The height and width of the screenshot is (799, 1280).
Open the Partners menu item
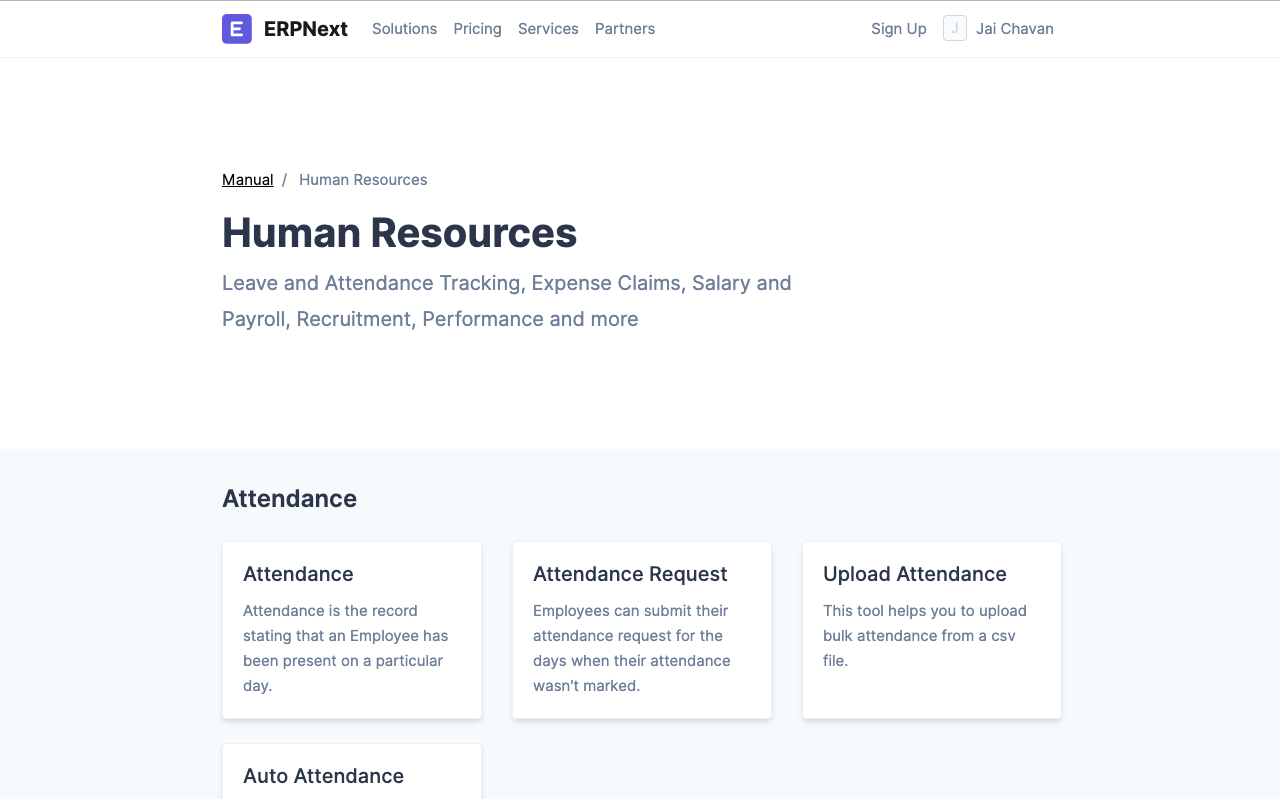(624, 29)
